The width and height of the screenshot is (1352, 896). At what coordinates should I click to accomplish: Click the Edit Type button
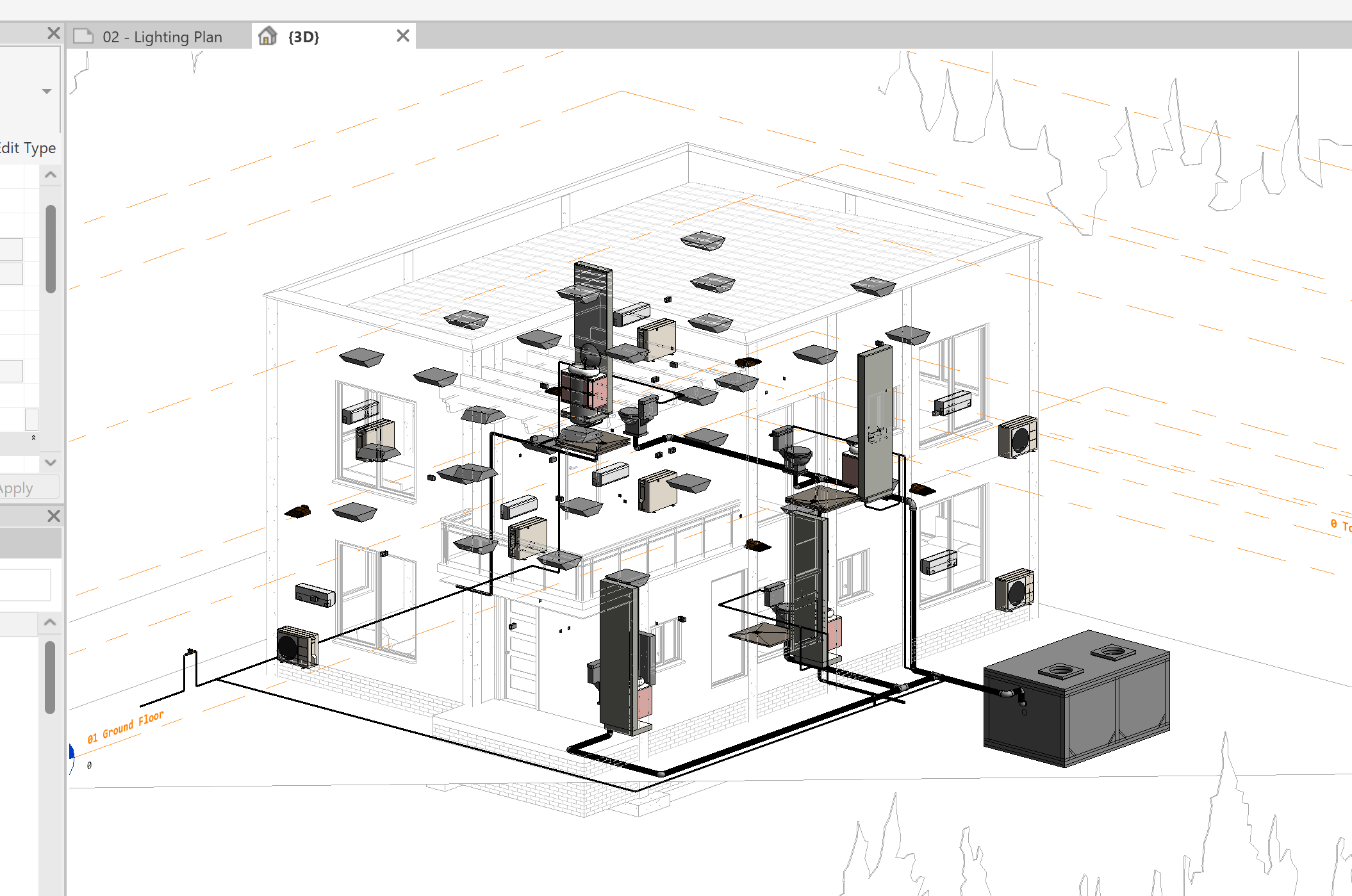[x=27, y=148]
